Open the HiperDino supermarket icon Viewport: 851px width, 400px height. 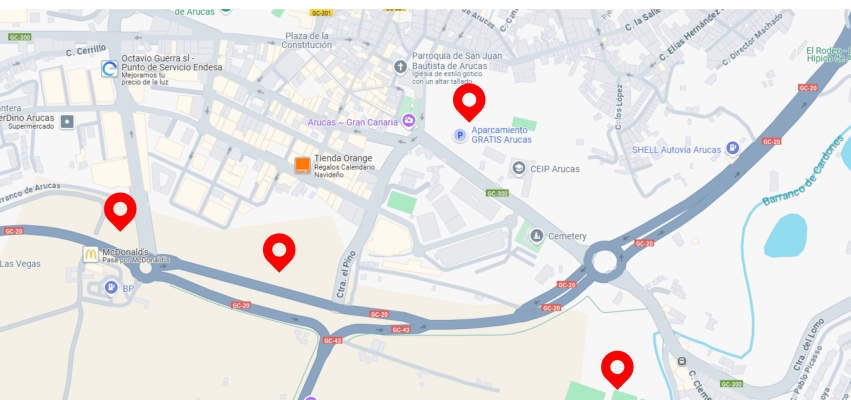pyautogui.click(x=67, y=122)
